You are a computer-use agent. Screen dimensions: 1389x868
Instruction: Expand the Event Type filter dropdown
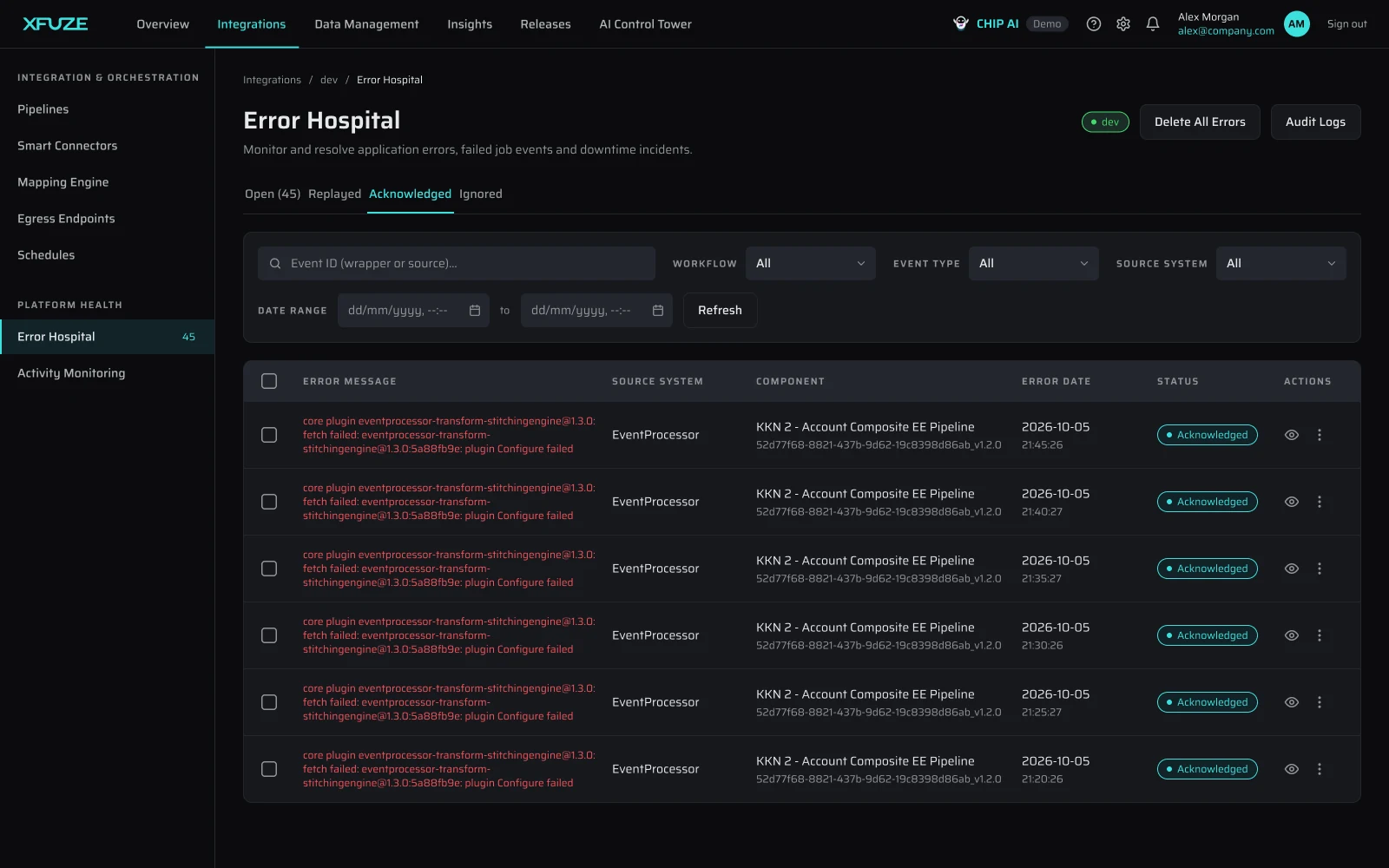point(1034,263)
